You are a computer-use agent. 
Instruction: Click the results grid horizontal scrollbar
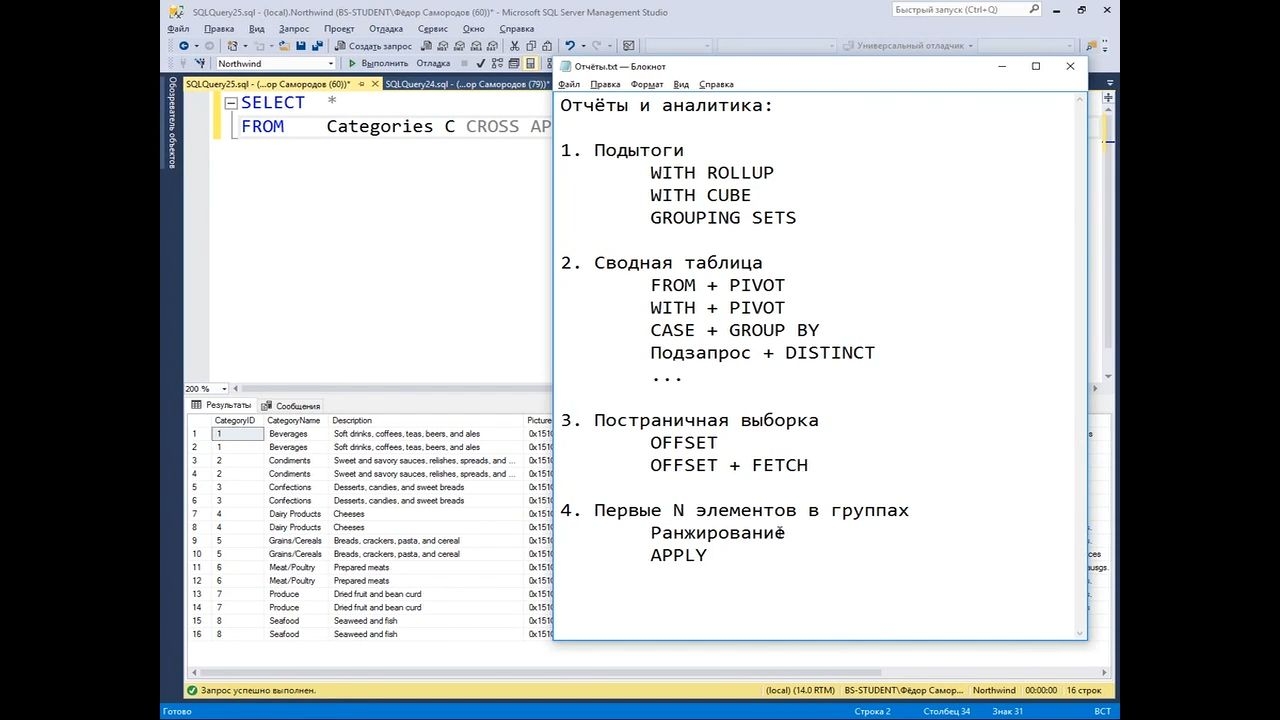647,672
